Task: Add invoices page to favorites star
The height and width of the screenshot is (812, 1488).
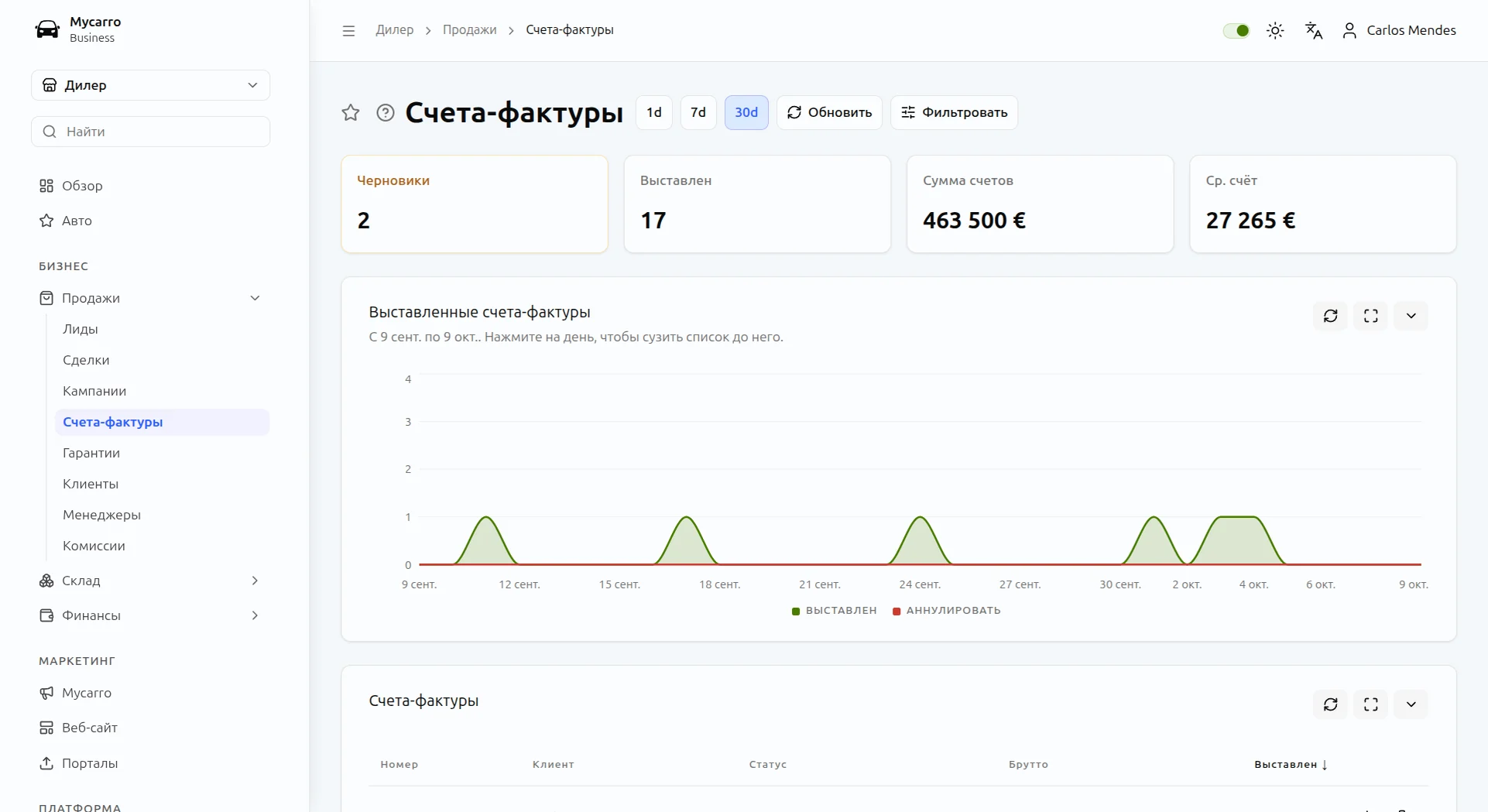Action: point(351,113)
